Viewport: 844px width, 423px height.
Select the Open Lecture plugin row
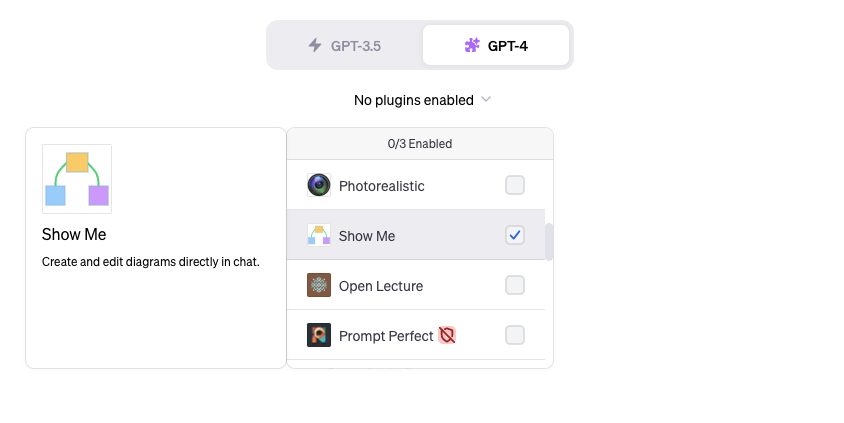tap(416, 285)
